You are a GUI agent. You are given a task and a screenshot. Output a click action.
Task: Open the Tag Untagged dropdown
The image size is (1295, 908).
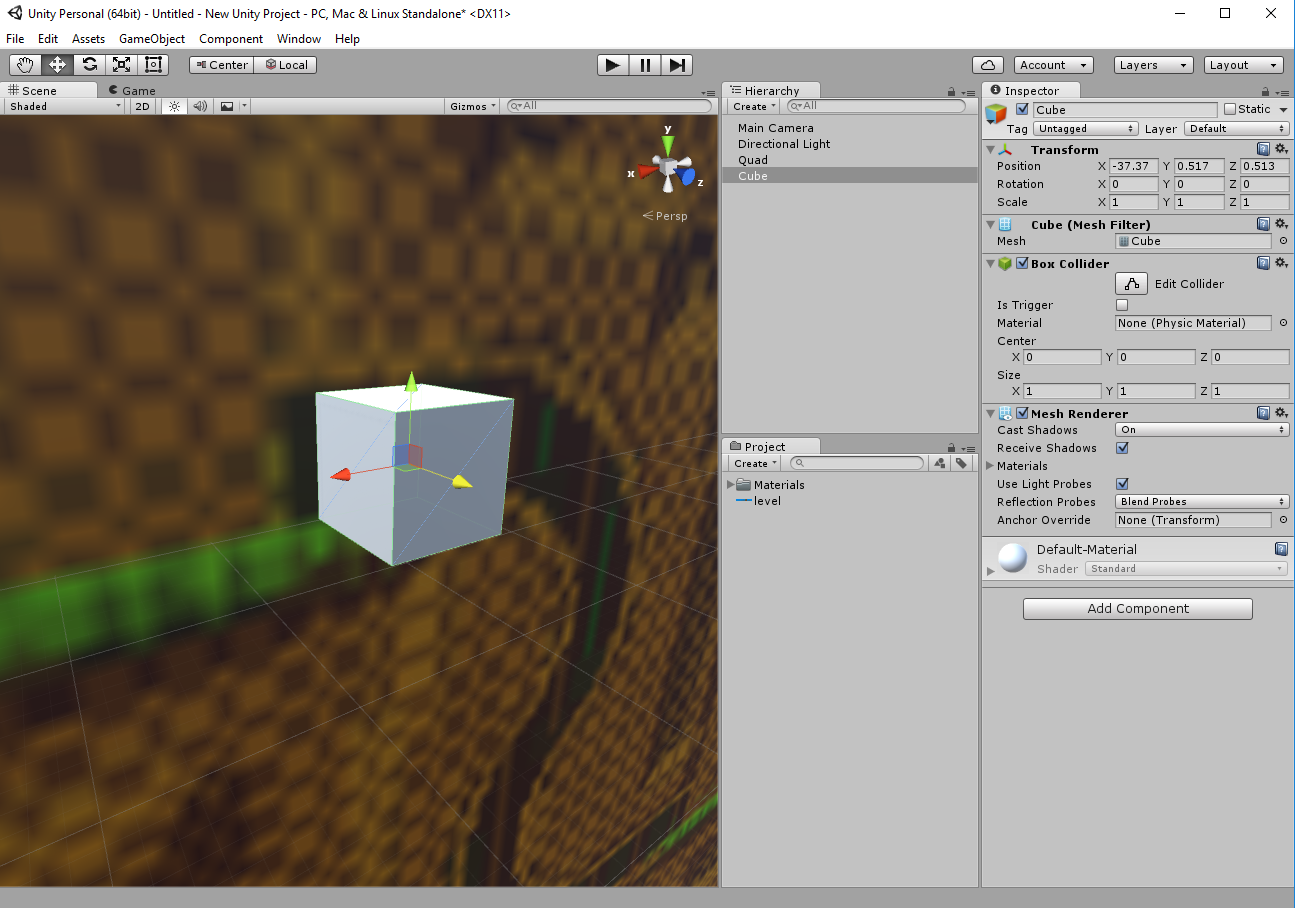[1086, 129]
